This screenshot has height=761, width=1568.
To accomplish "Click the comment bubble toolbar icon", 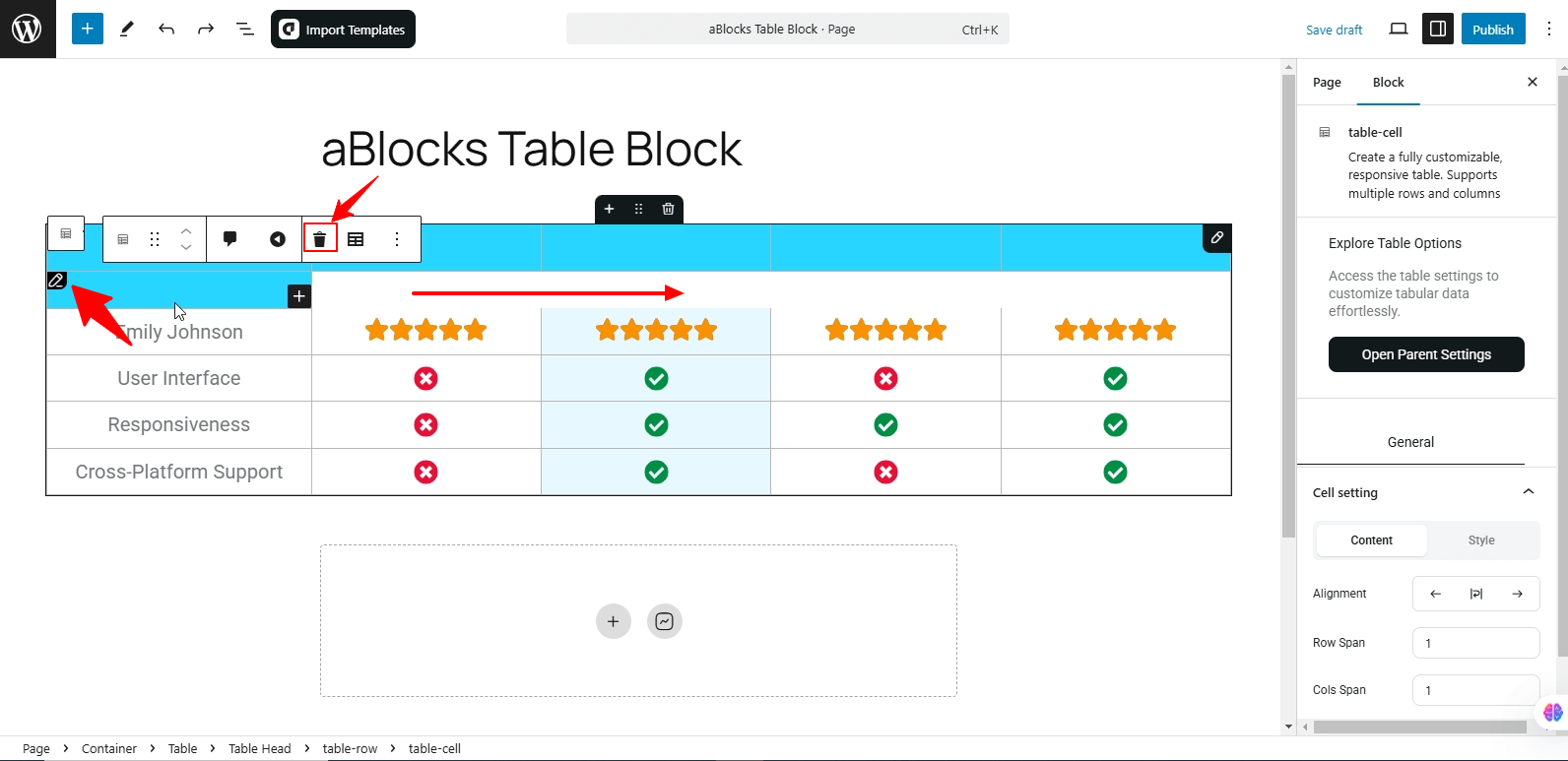I will coord(230,239).
